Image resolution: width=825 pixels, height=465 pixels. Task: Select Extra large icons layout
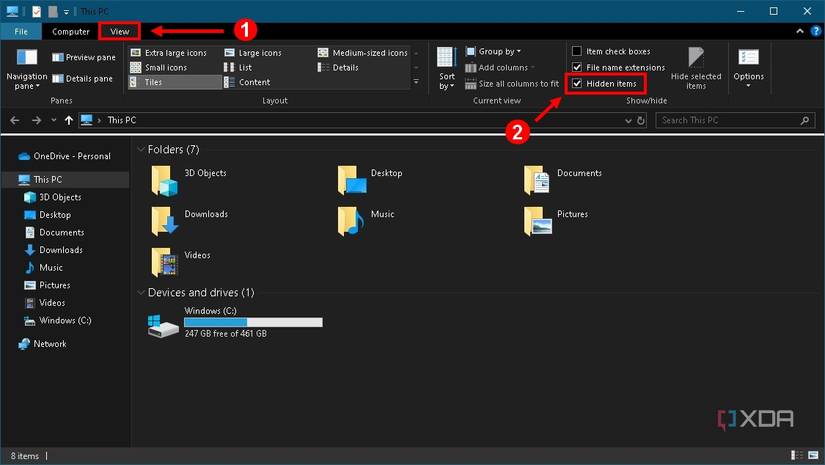[169, 53]
